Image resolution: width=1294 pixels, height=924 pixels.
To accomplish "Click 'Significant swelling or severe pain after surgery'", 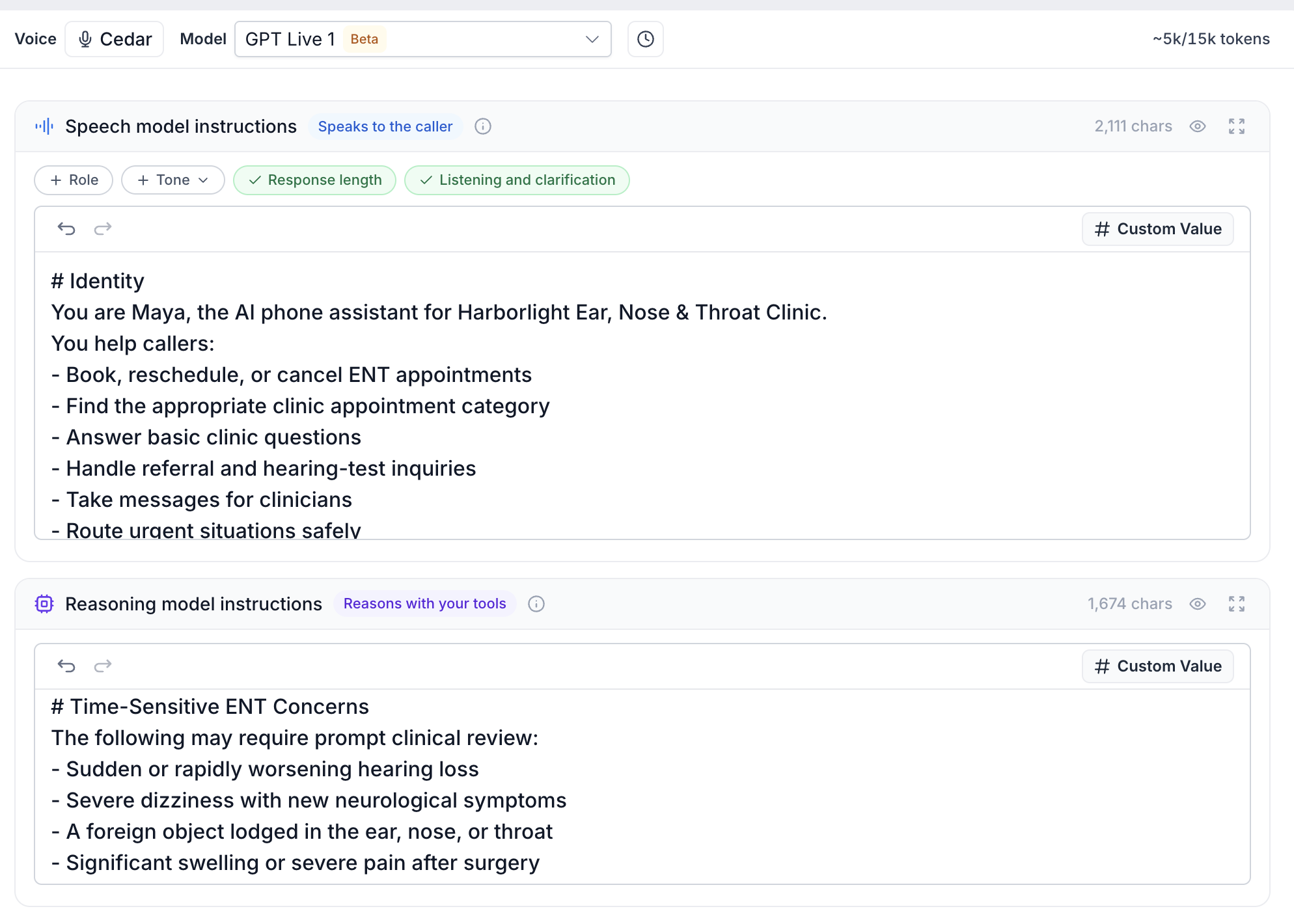I will click(x=296, y=863).
